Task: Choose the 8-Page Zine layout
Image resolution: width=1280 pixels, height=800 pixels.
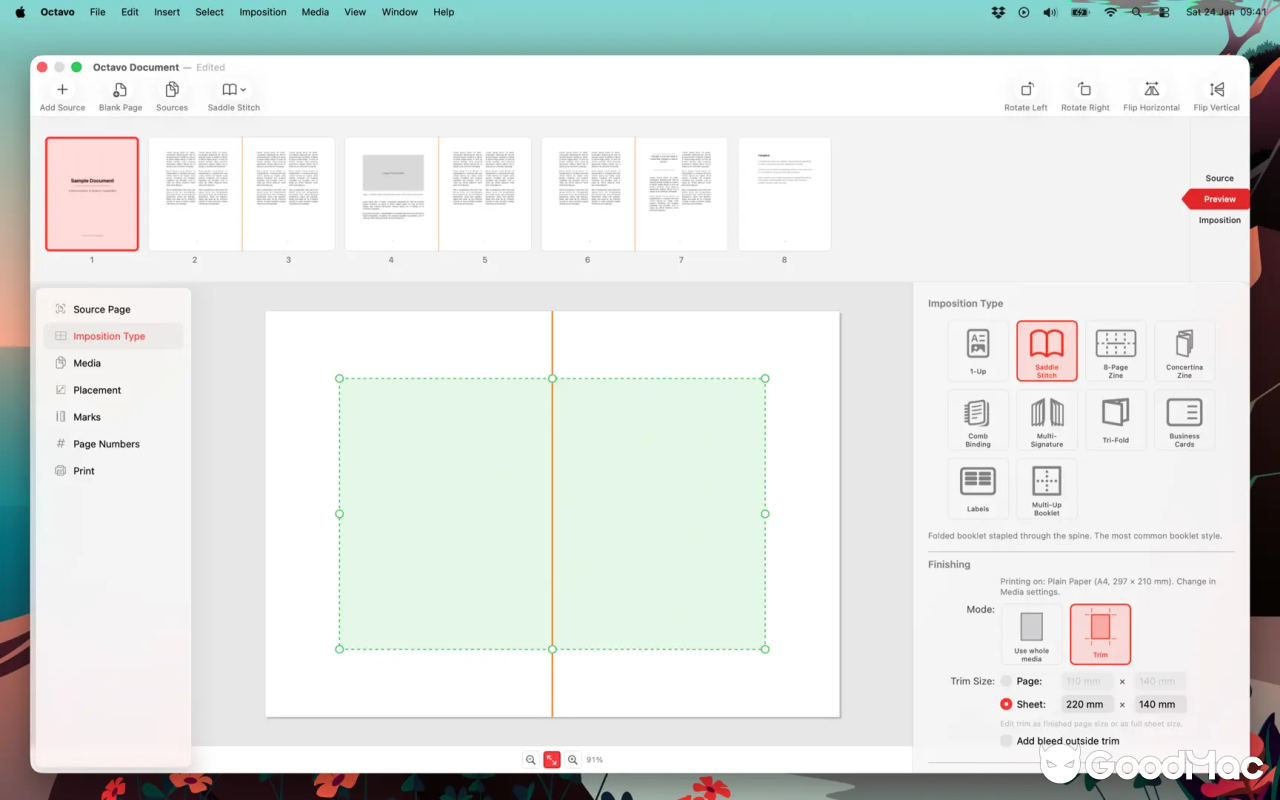Action: 1115,350
